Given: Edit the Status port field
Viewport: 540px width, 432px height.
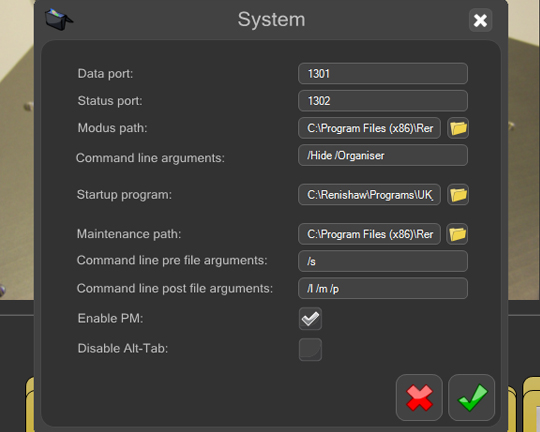Looking at the screenshot, I should [383, 101].
